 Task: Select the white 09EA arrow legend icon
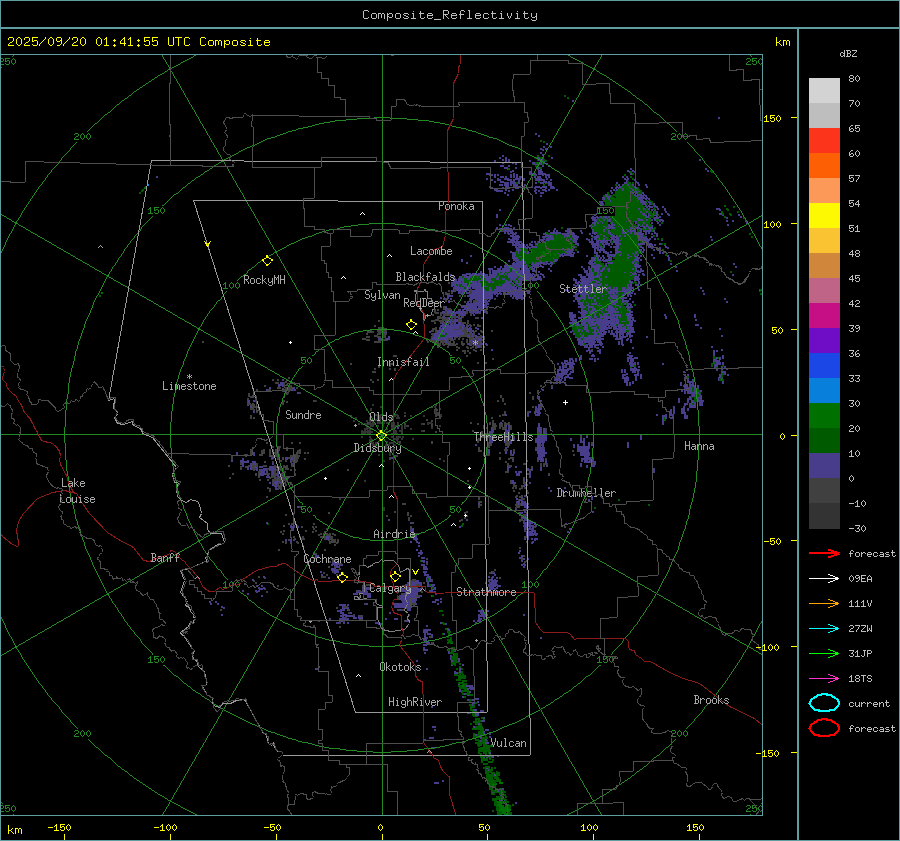pos(824,578)
